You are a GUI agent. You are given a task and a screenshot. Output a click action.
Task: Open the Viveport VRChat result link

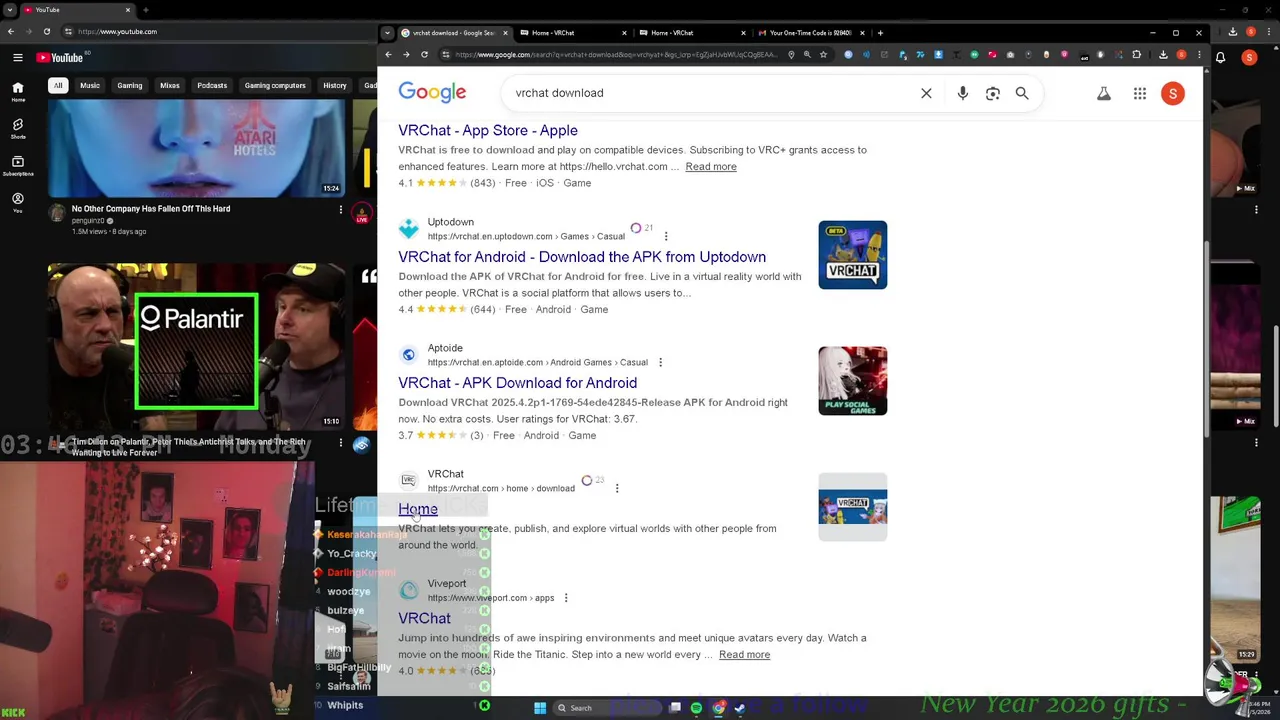(424, 618)
